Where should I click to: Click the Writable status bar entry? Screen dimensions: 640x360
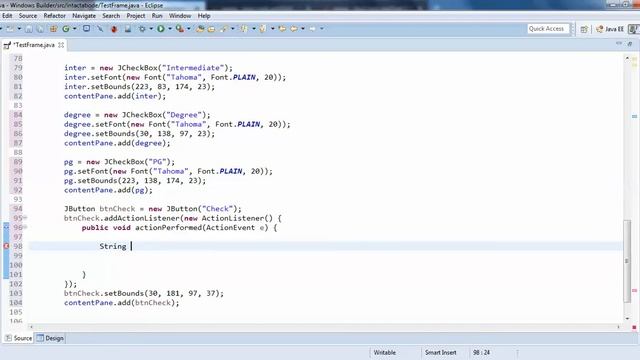[x=384, y=352]
